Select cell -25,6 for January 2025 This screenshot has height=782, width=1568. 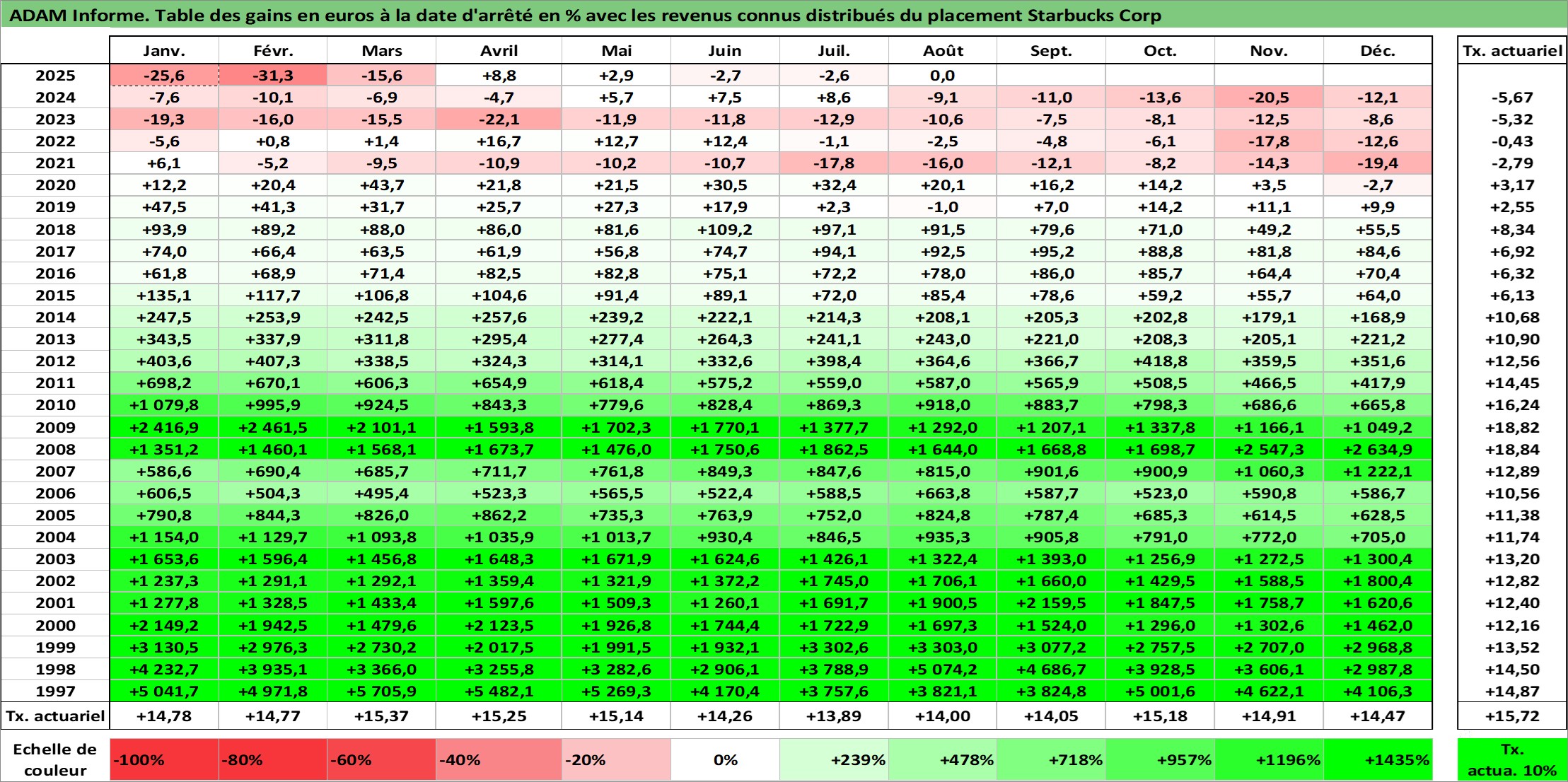(164, 76)
